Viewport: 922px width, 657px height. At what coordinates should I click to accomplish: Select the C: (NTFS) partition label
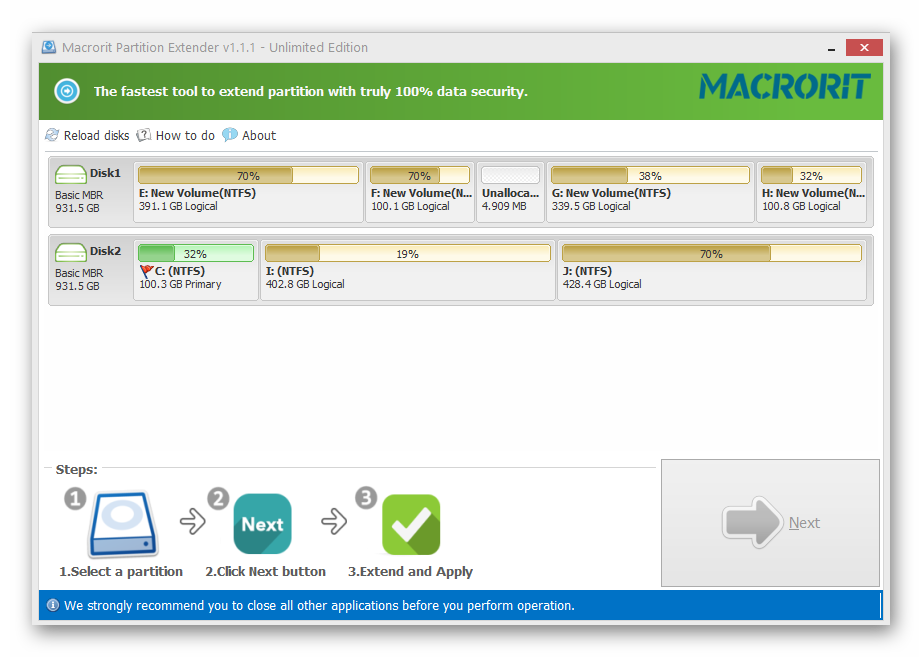click(x=180, y=271)
